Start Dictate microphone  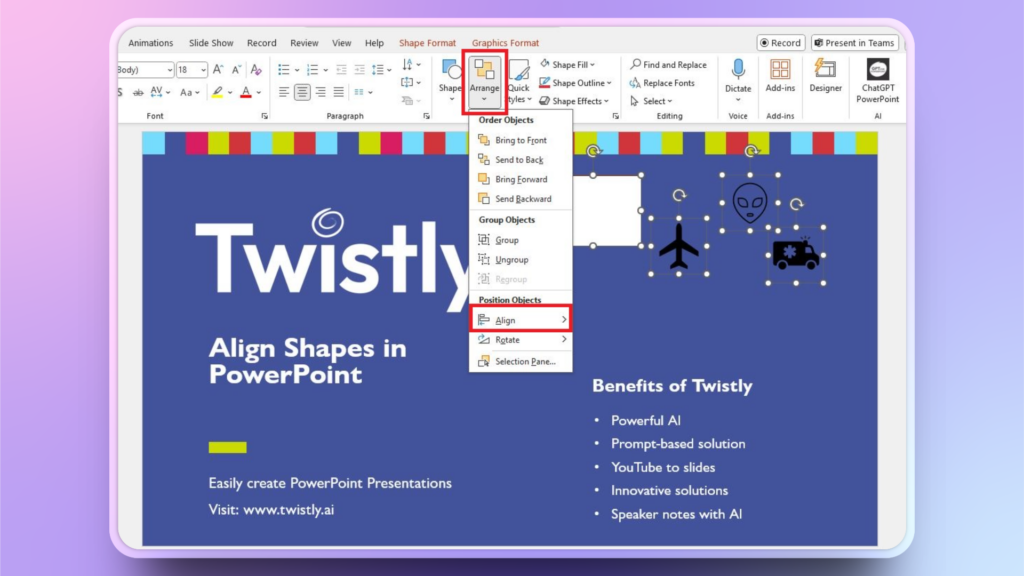click(738, 80)
